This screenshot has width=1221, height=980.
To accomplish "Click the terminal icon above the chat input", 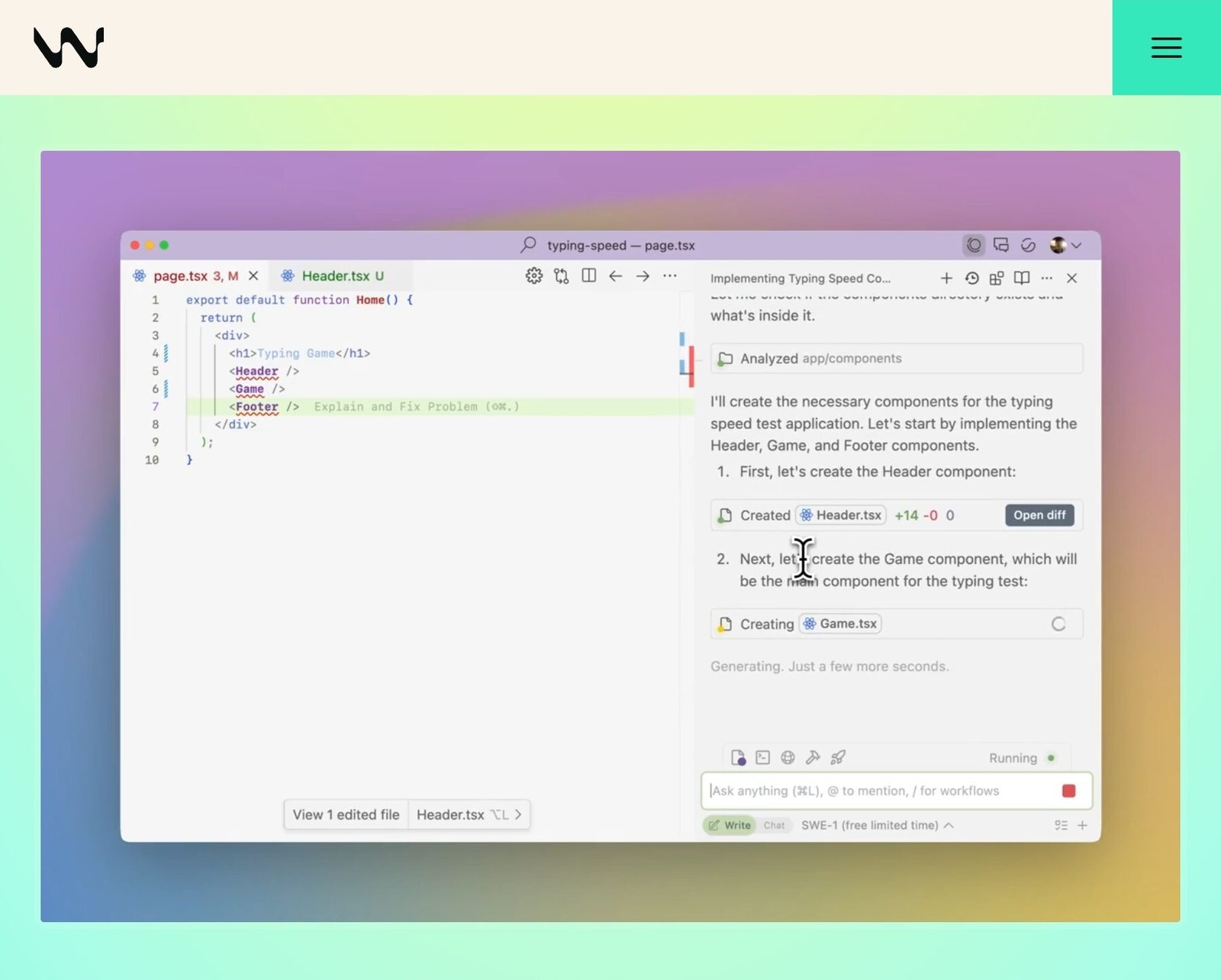I will pos(762,757).
